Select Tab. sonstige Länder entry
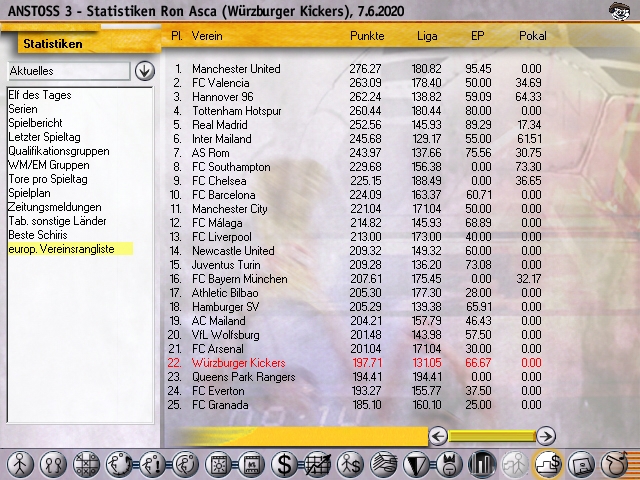The height and width of the screenshot is (480, 640). (x=57, y=221)
